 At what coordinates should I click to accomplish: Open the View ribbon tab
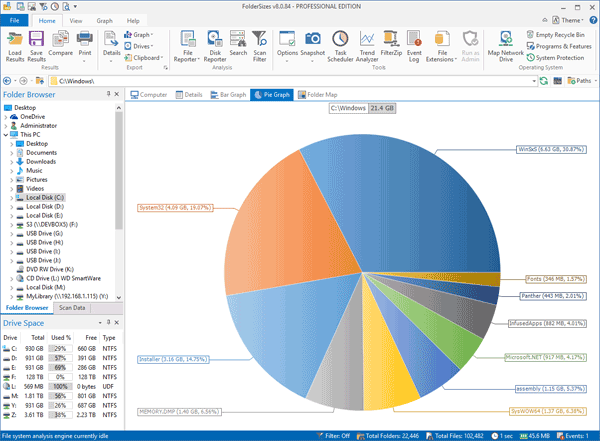[x=76, y=19]
